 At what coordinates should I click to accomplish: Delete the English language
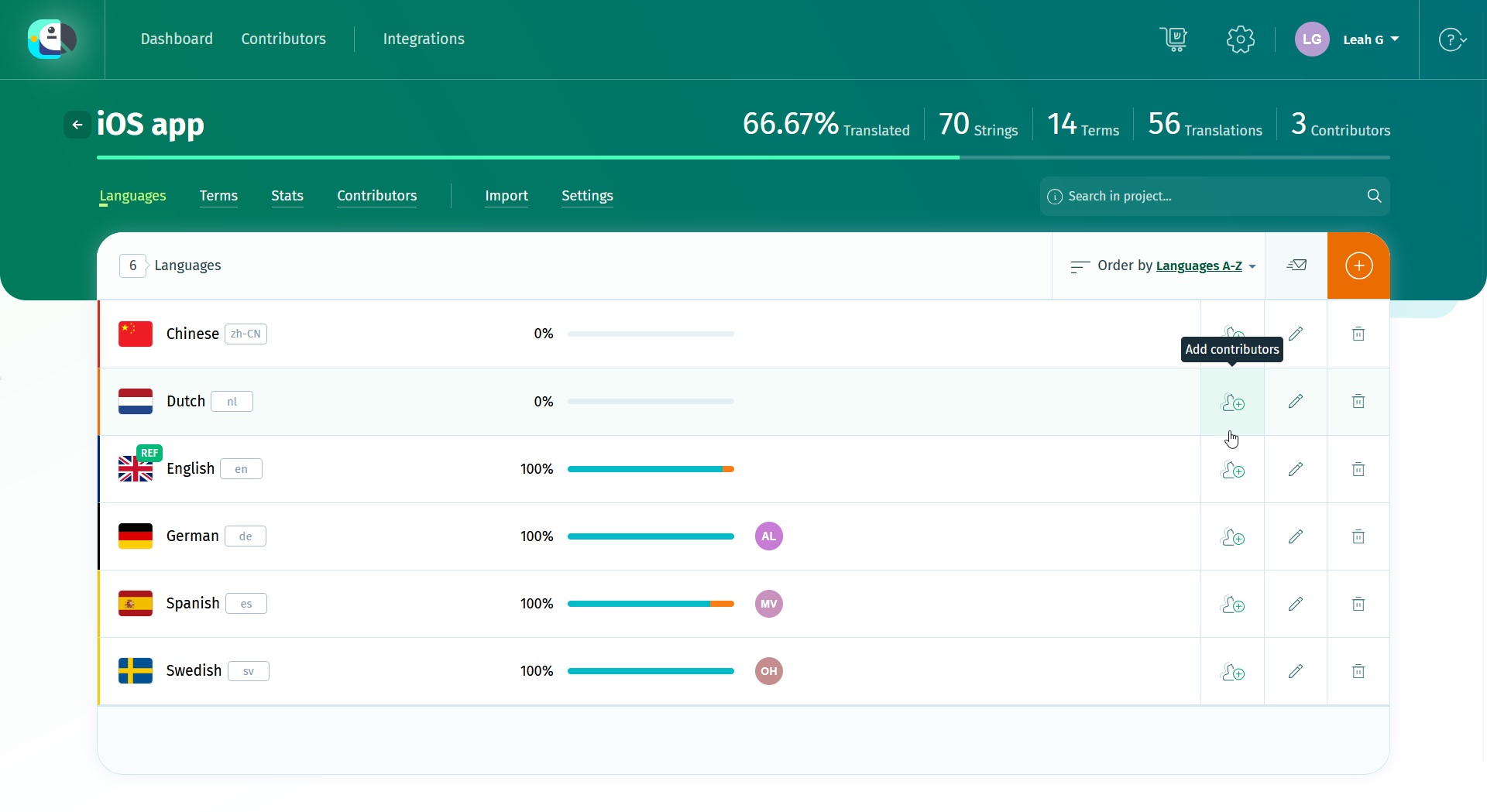1358,469
